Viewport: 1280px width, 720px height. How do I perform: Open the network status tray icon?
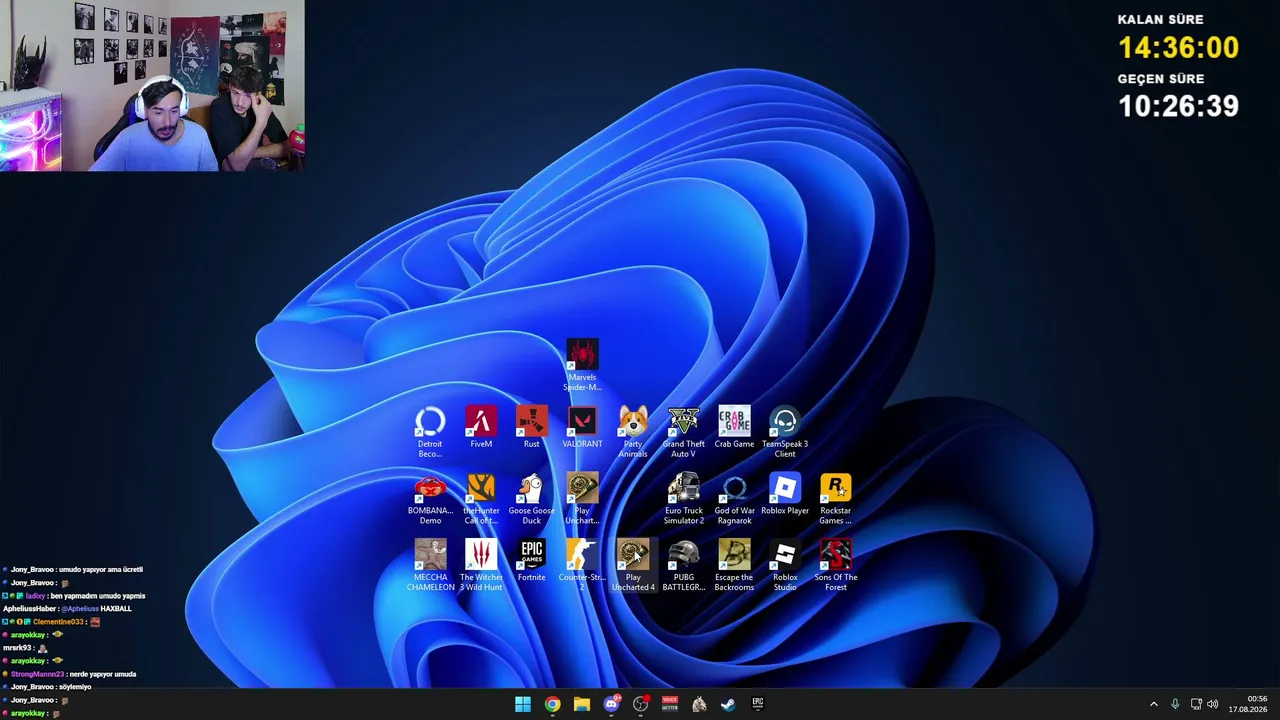click(x=1196, y=704)
